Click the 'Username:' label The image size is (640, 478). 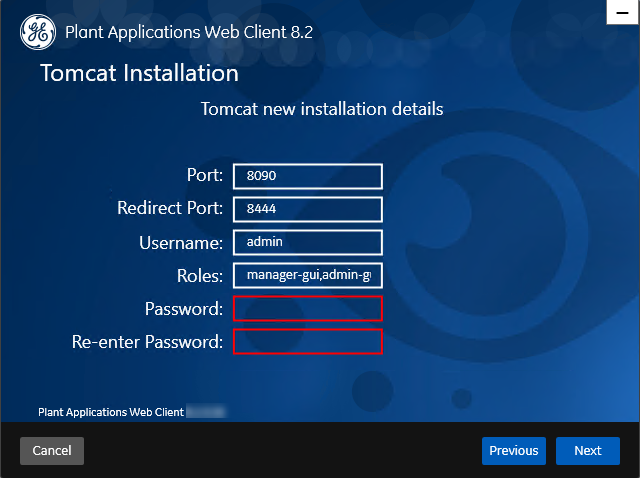[x=181, y=243]
